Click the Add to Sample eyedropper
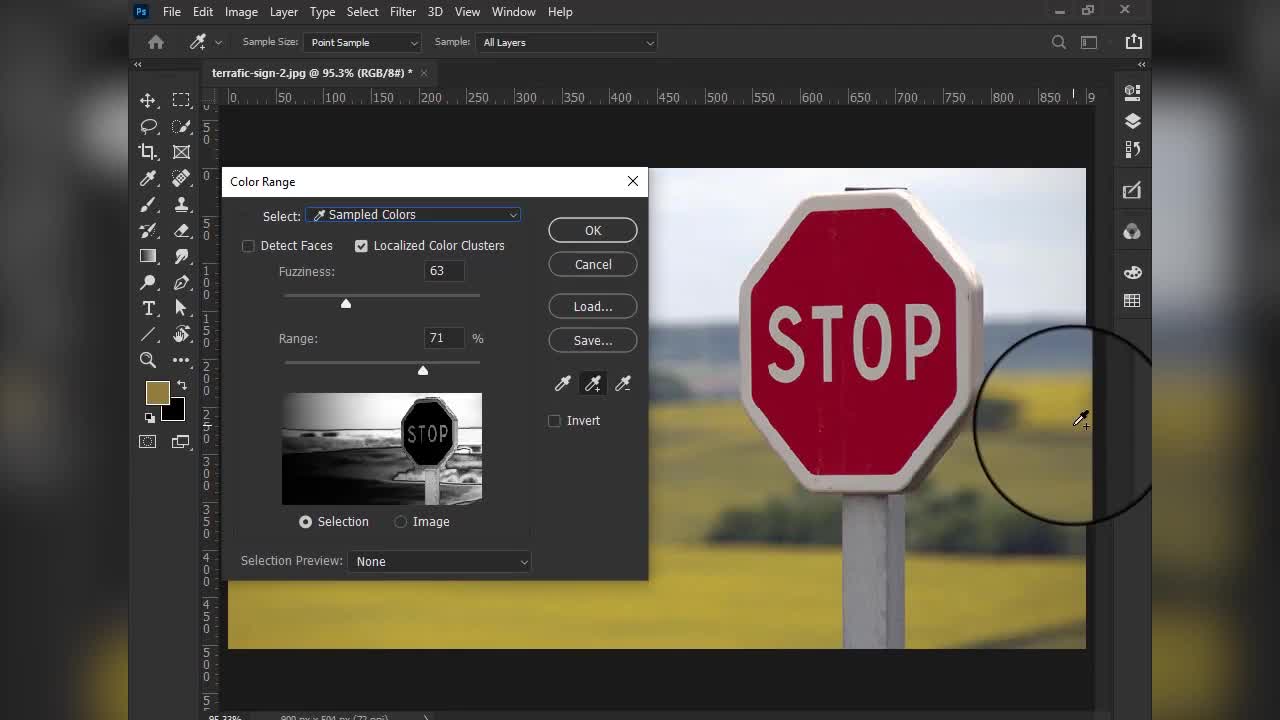The image size is (1280, 720). (x=593, y=384)
